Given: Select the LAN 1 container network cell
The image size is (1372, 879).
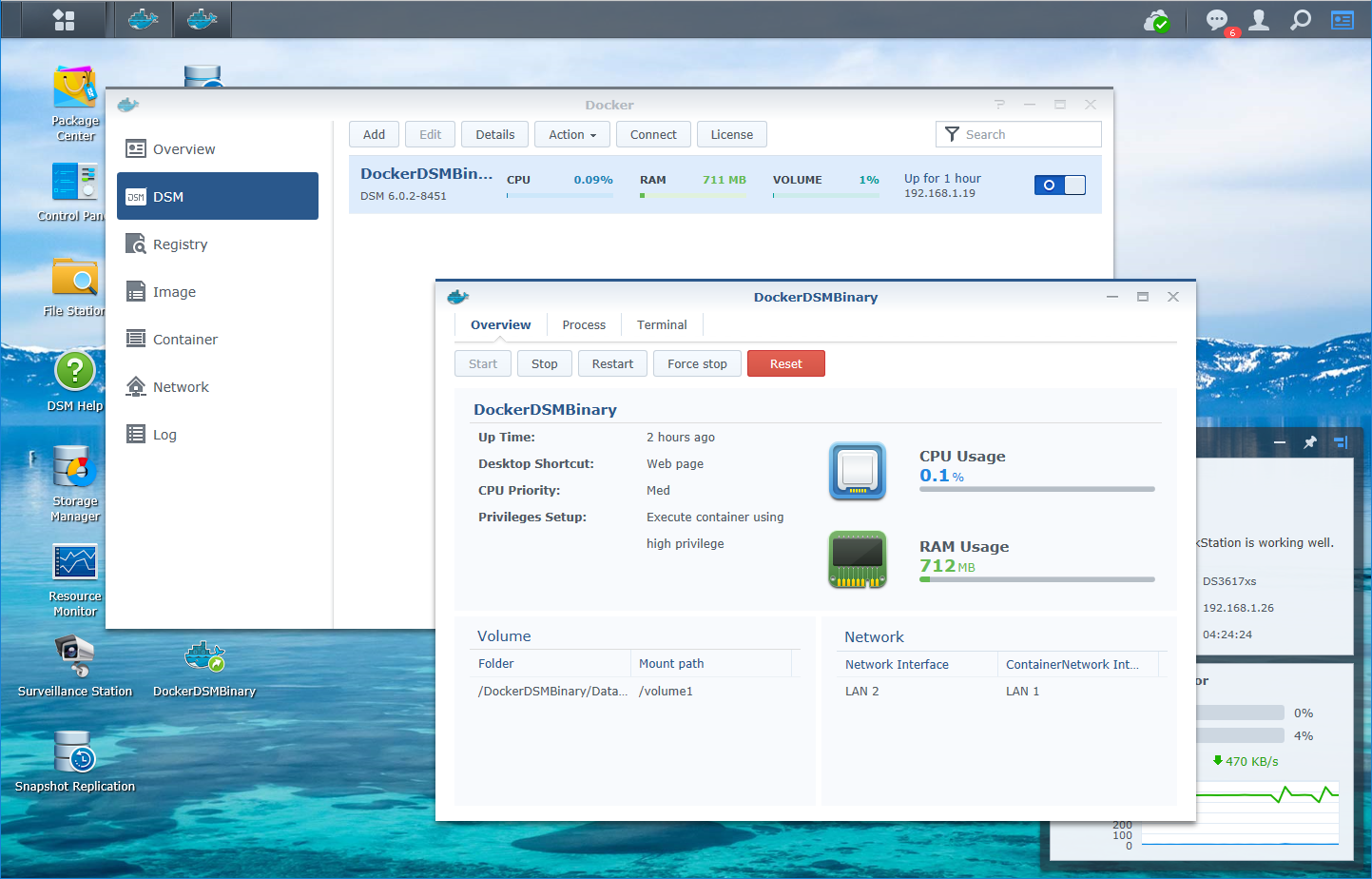Looking at the screenshot, I should tap(1022, 691).
